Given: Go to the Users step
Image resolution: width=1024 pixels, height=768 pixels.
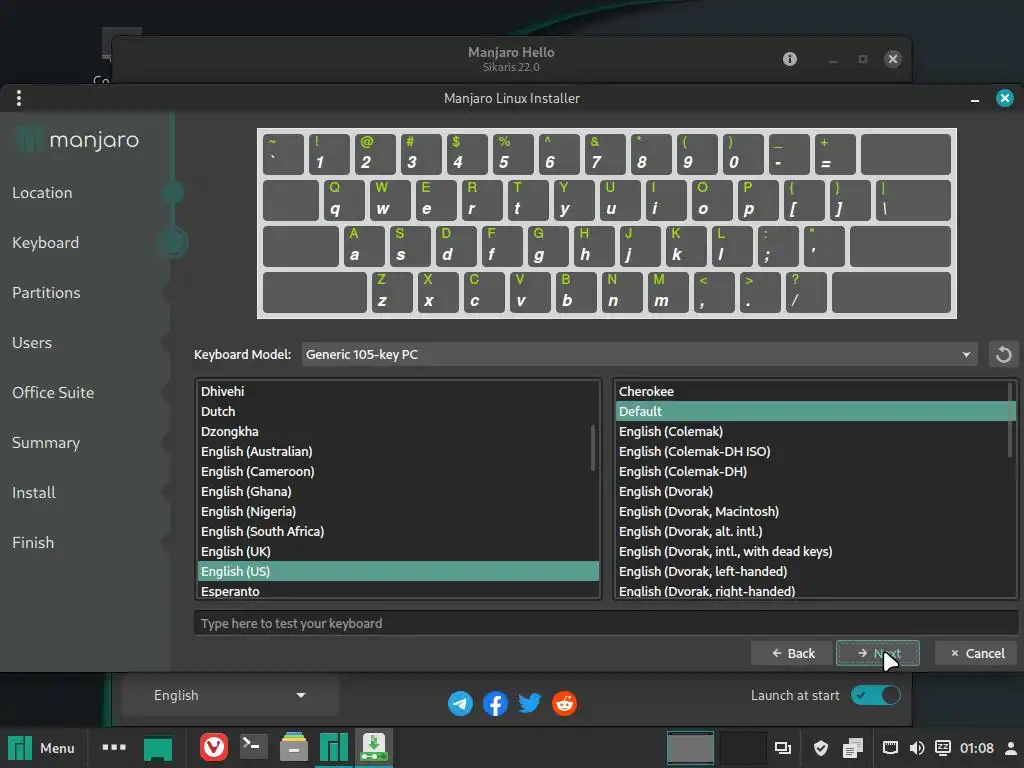Looking at the screenshot, I should click(31, 342).
